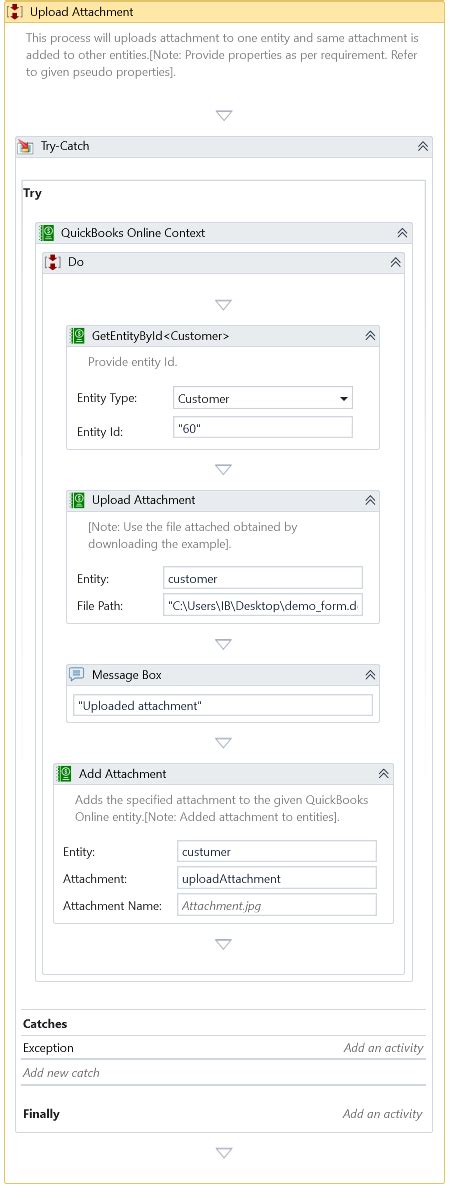Click Add an activity in Exception row

[x=383, y=1048]
